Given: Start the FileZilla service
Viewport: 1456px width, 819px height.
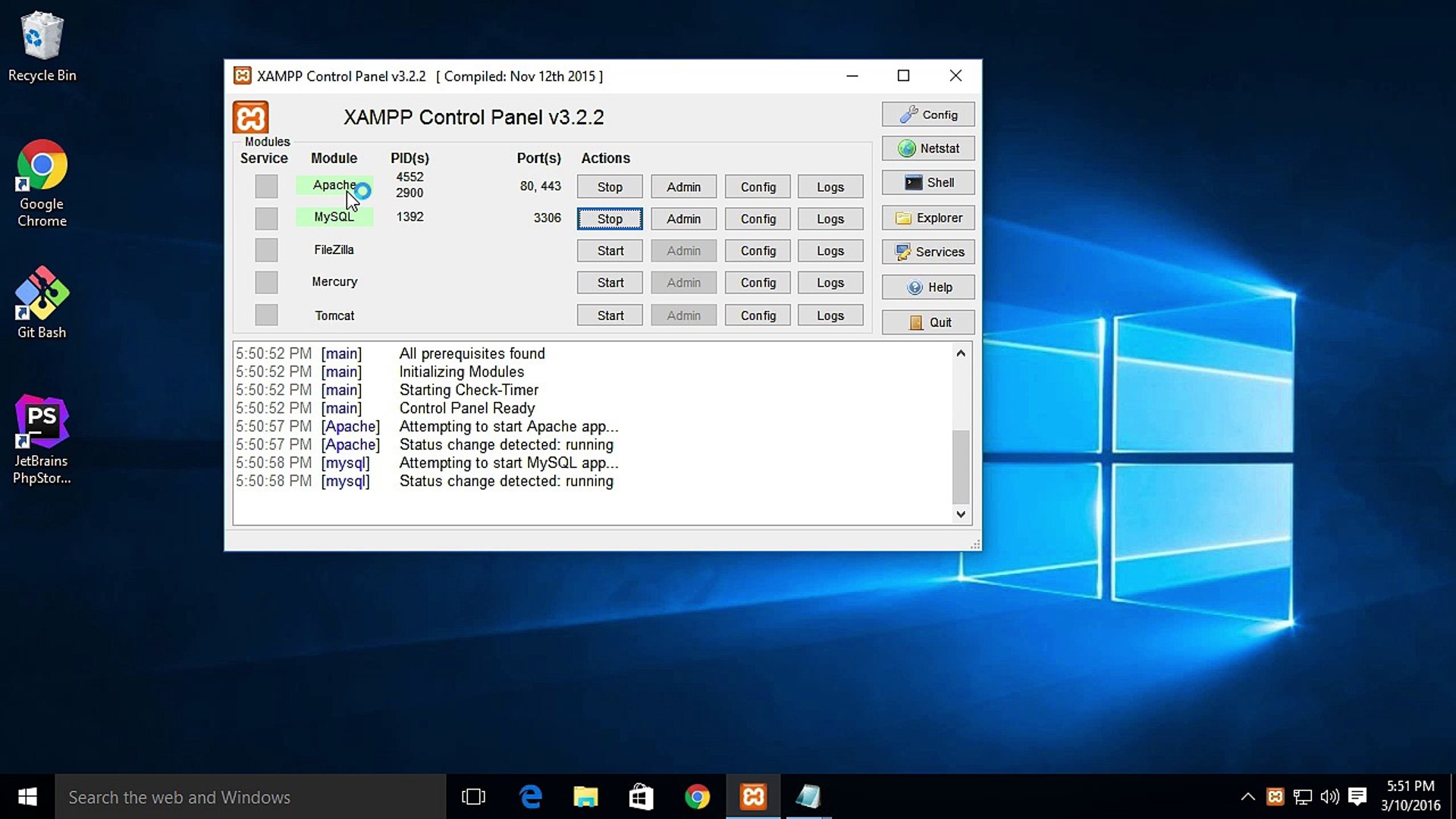Looking at the screenshot, I should [x=609, y=250].
